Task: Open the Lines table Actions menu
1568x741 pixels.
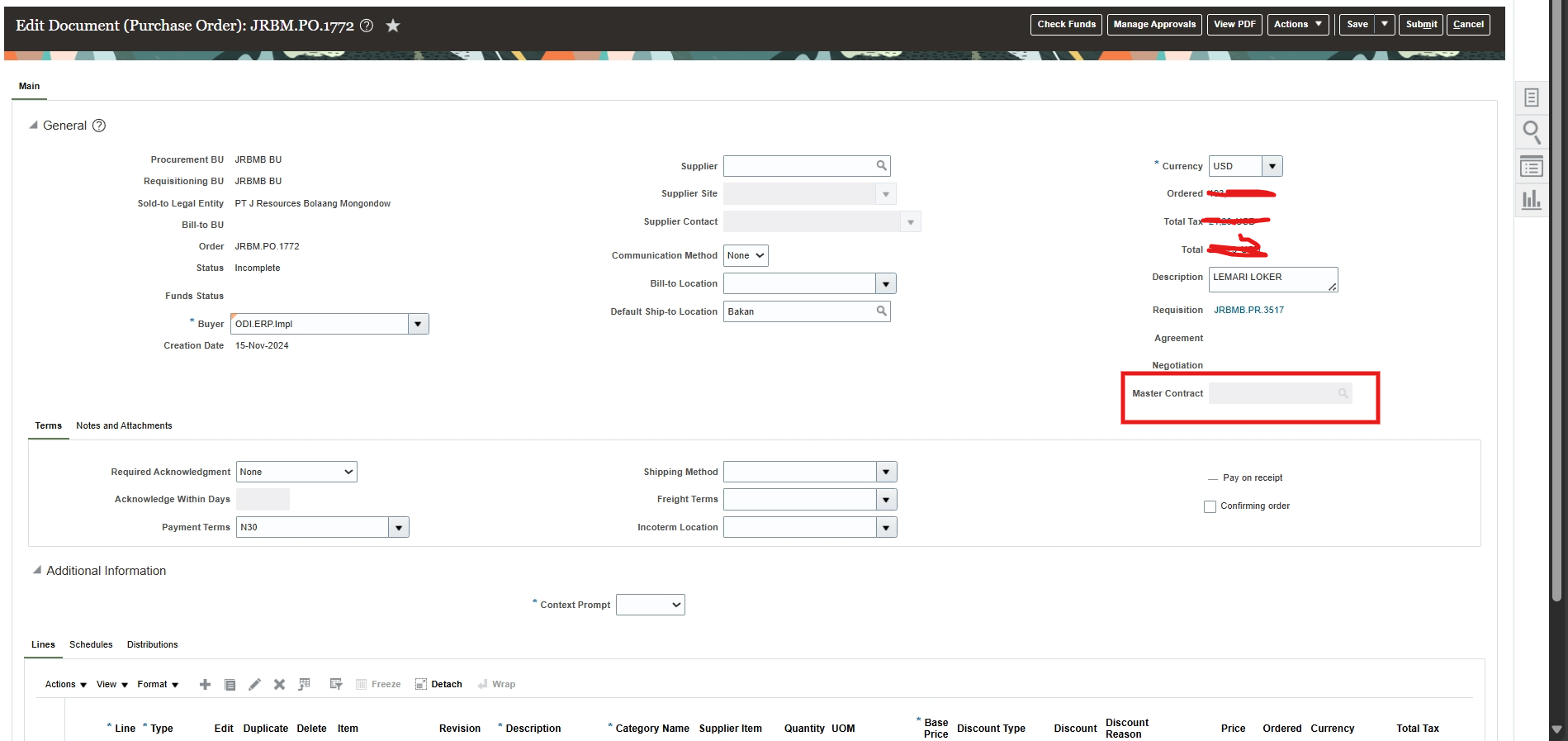Action: point(66,684)
